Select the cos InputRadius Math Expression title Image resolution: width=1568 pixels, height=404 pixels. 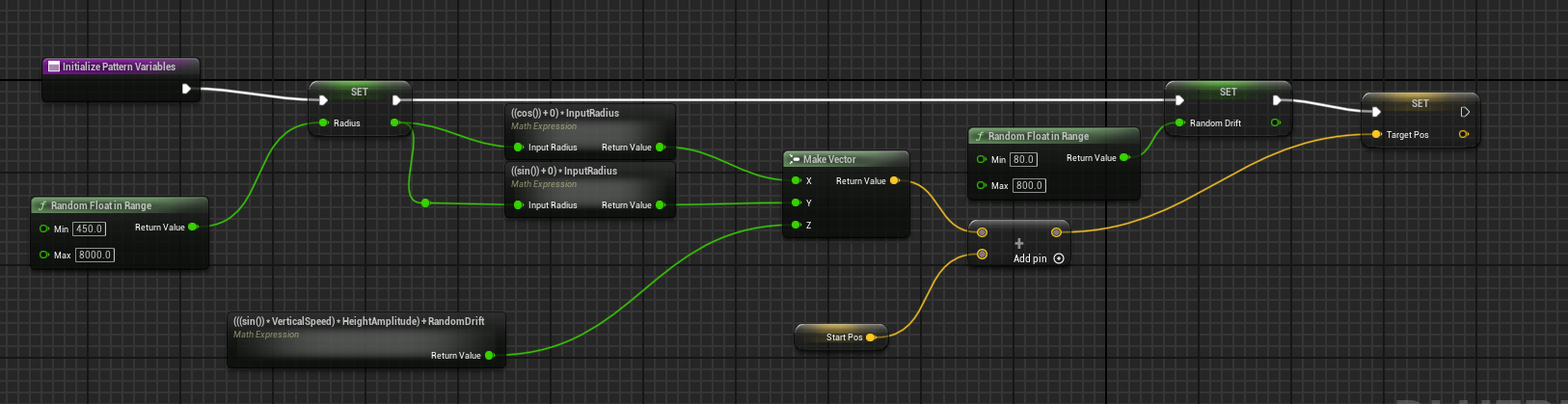[x=565, y=113]
